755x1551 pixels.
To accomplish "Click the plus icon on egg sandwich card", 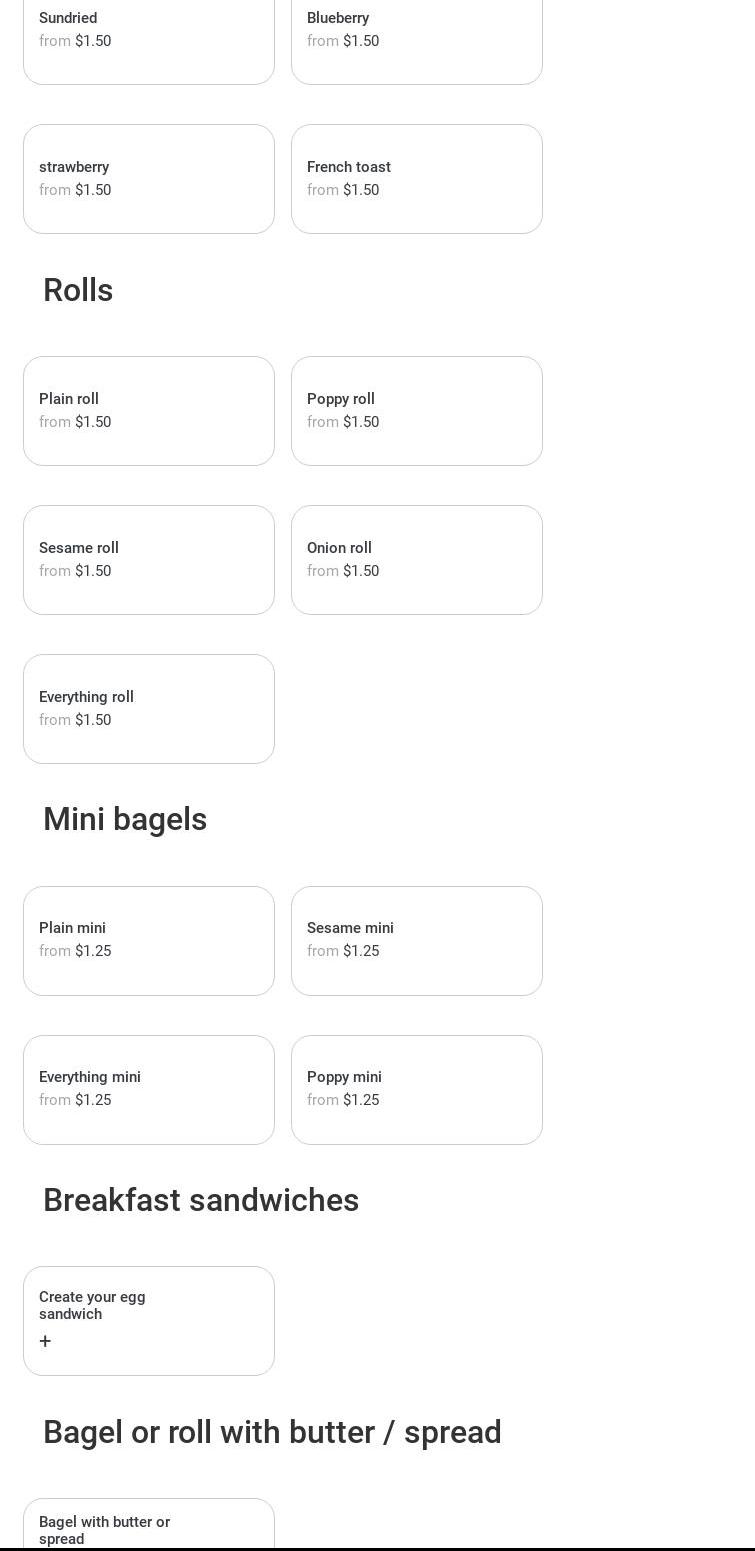I will [x=45, y=1341].
